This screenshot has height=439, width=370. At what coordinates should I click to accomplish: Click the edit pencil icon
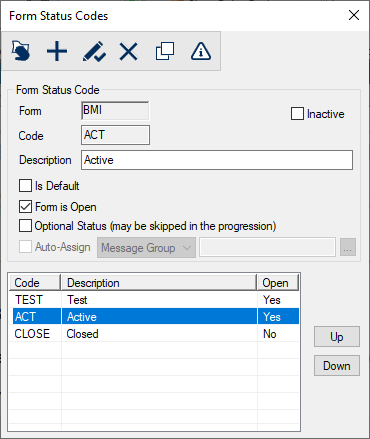(94, 51)
